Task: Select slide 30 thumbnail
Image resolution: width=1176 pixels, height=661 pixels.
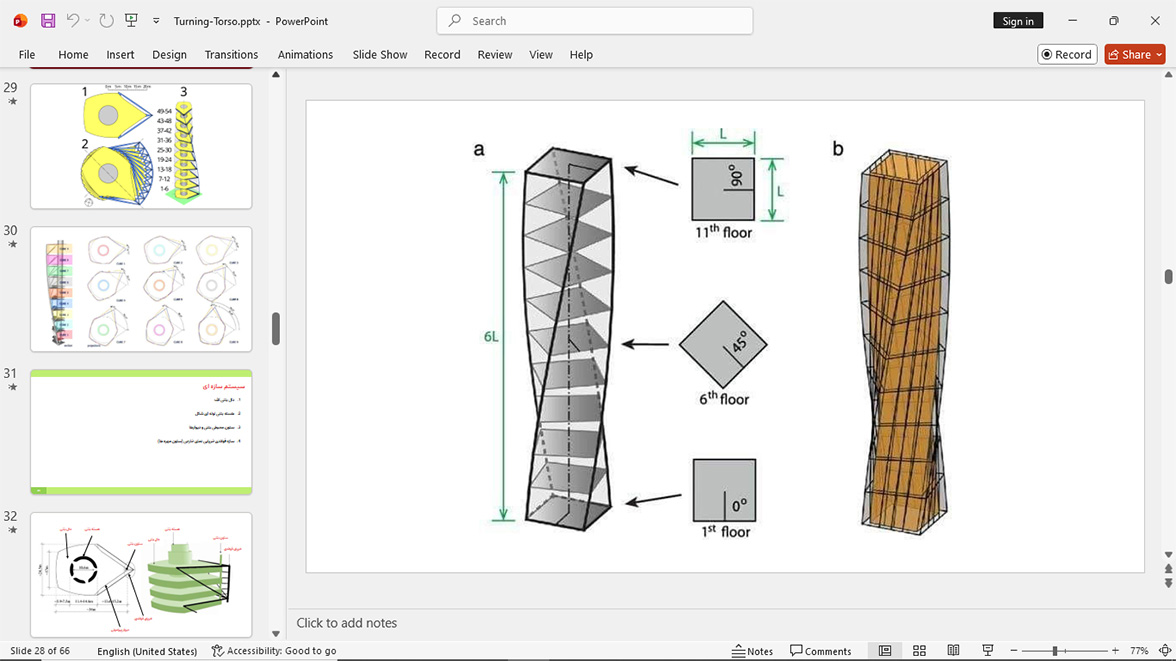Action: point(141,289)
